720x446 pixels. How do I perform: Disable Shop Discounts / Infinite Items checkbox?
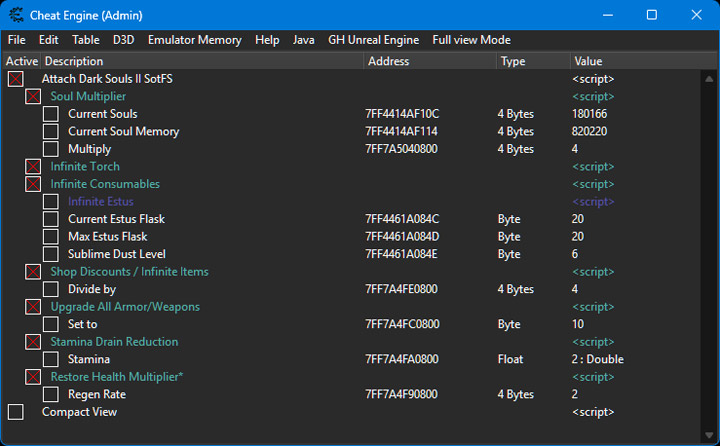[33, 272]
